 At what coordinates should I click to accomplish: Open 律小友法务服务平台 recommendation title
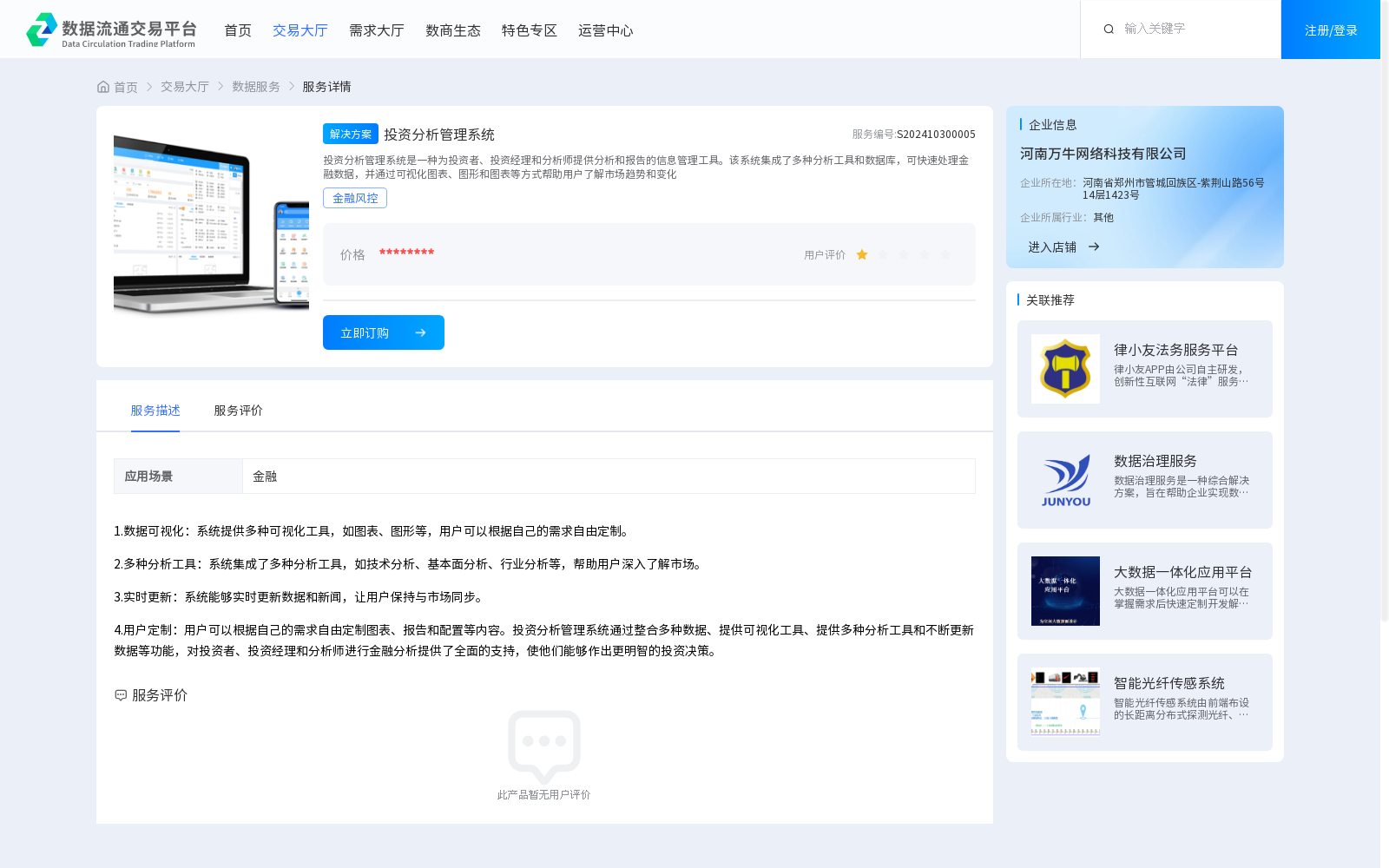click(x=1176, y=350)
